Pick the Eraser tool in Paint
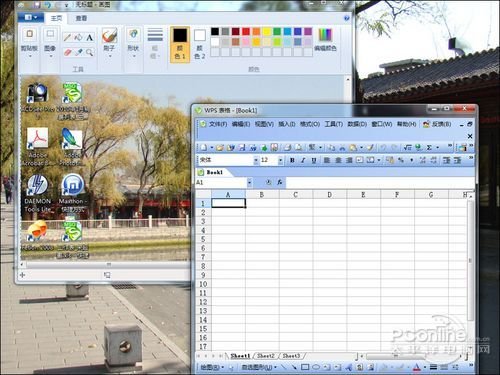 [x=67, y=52]
